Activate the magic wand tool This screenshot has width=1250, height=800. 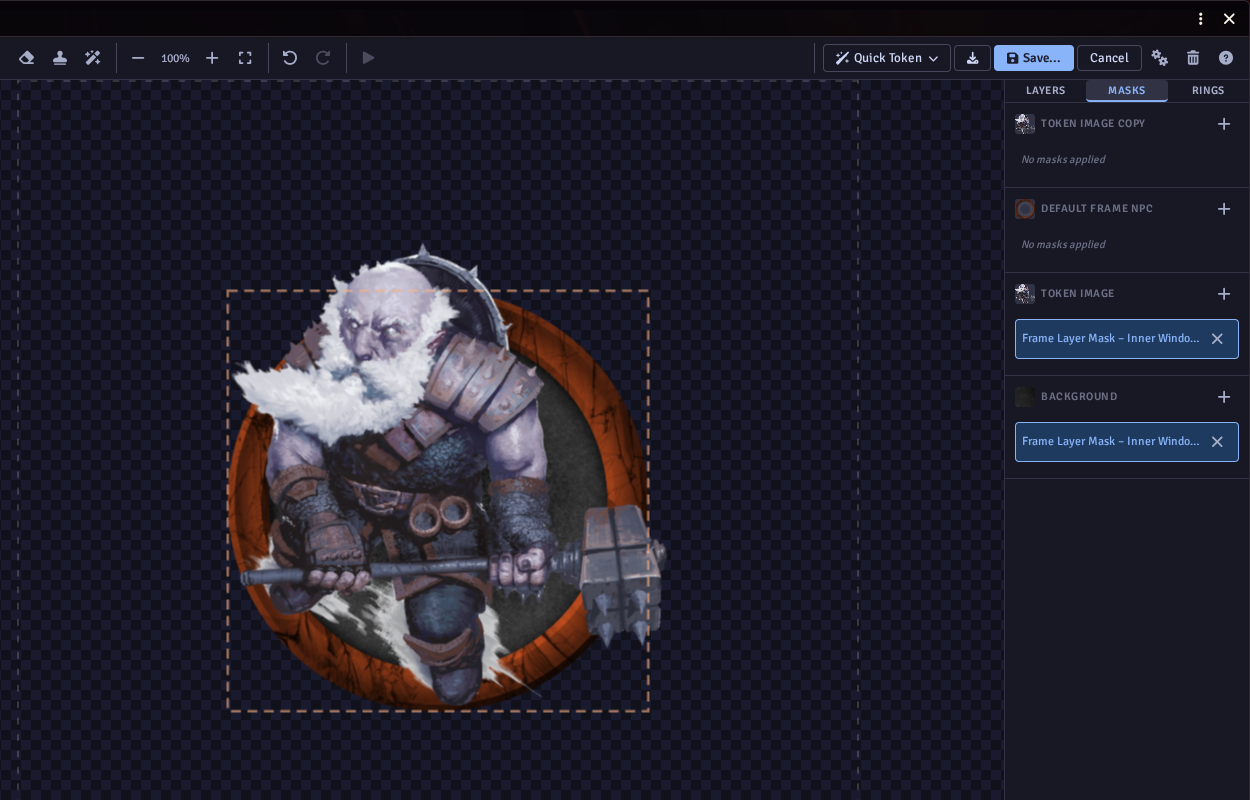click(93, 58)
